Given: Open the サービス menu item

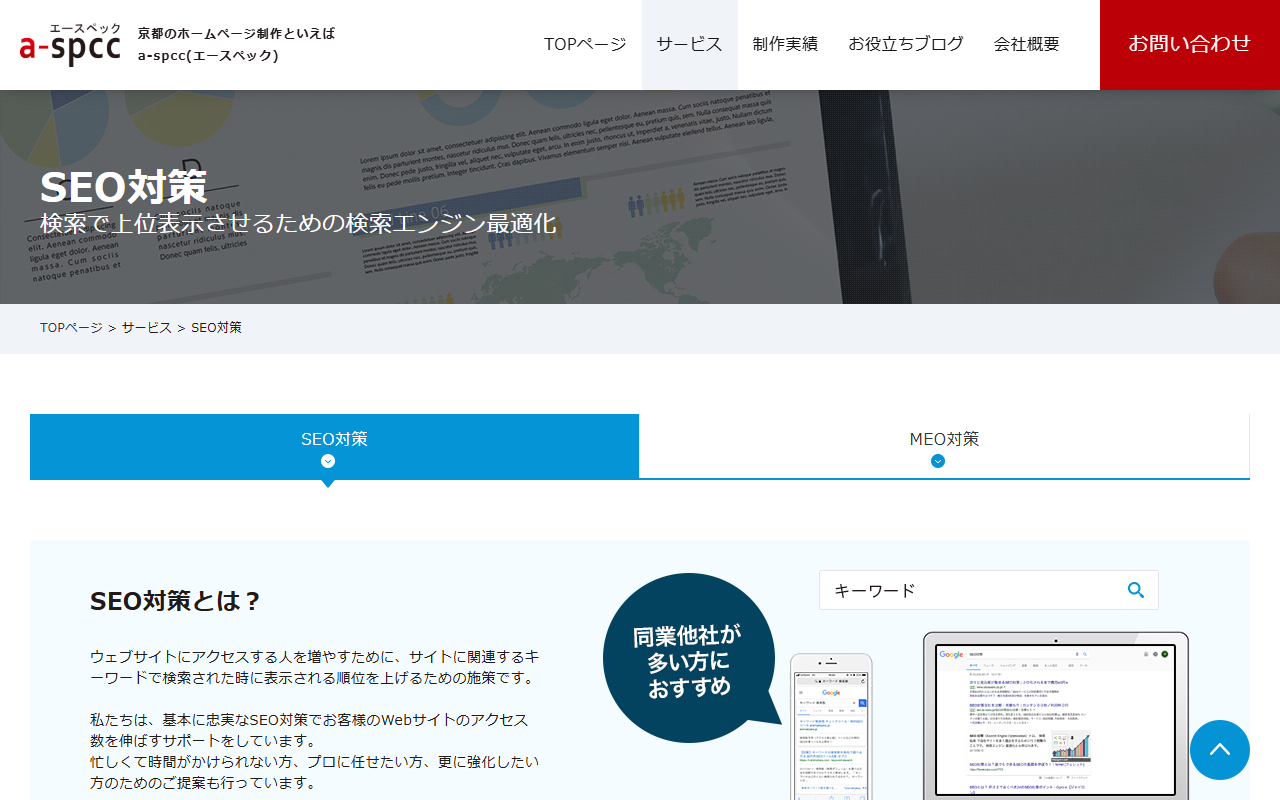Looking at the screenshot, I should point(689,44).
